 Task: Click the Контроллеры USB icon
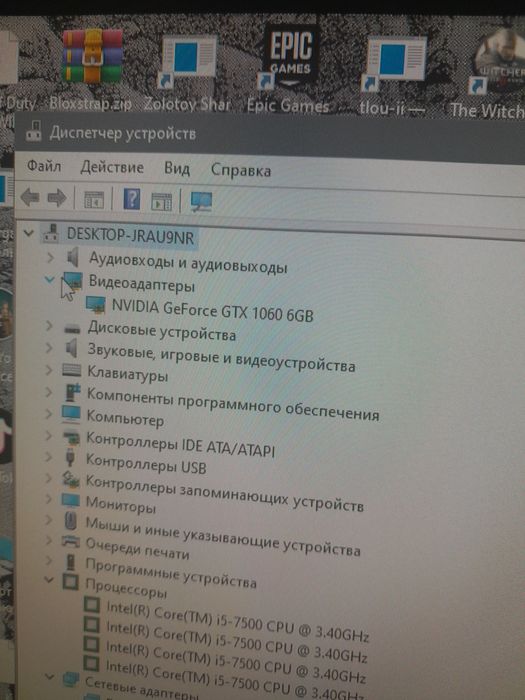70,458
